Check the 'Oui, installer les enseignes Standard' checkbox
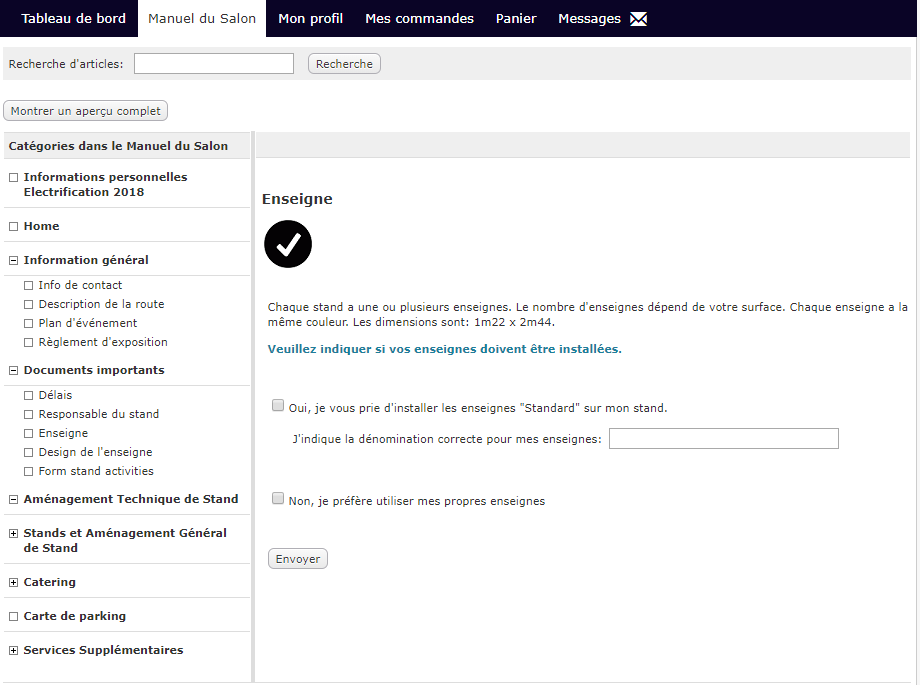920x685 pixels. pyautogui.click(x=278, y=405)
